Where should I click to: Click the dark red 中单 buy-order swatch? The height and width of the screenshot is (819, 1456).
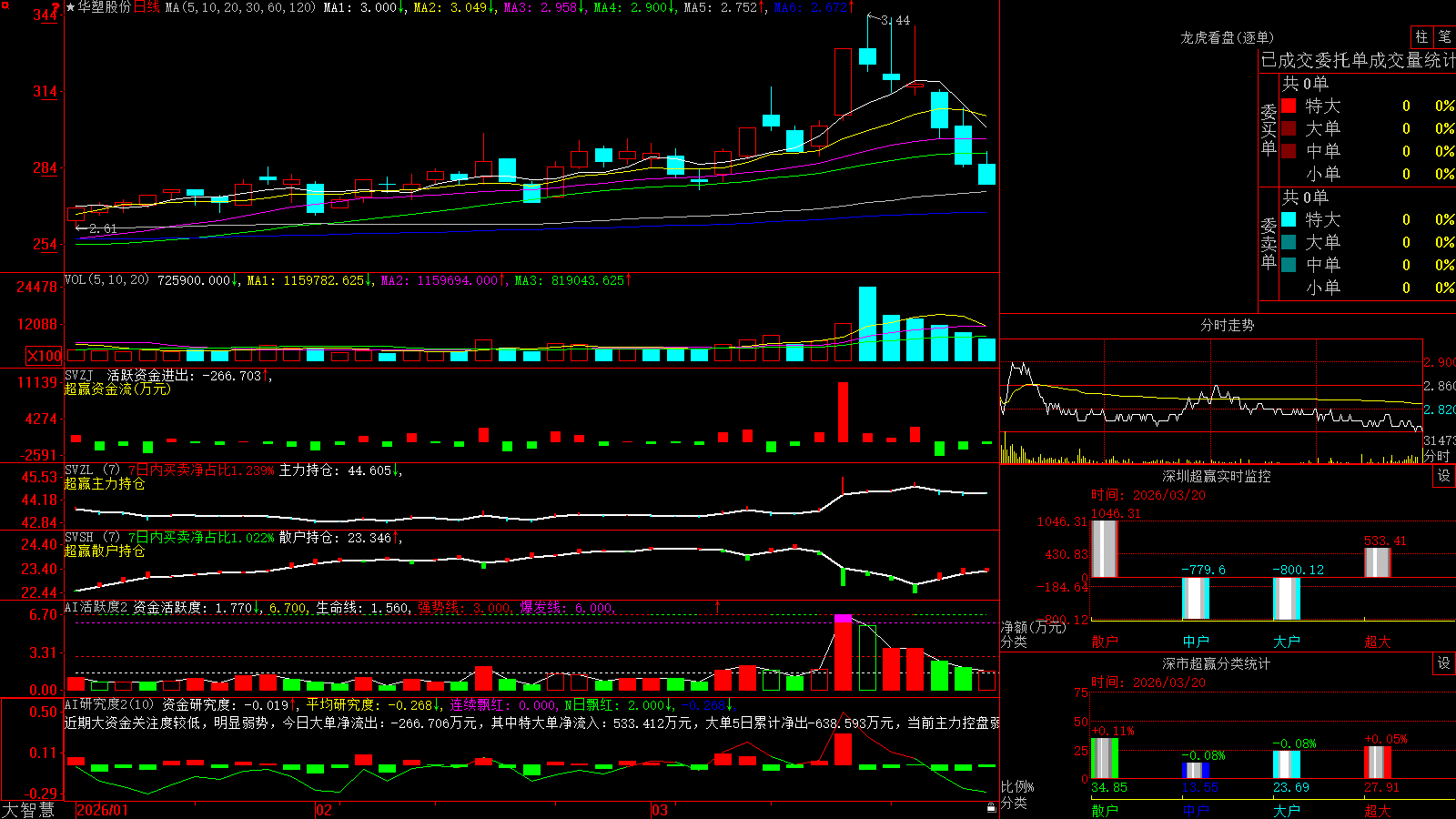tap(1289, 151)
